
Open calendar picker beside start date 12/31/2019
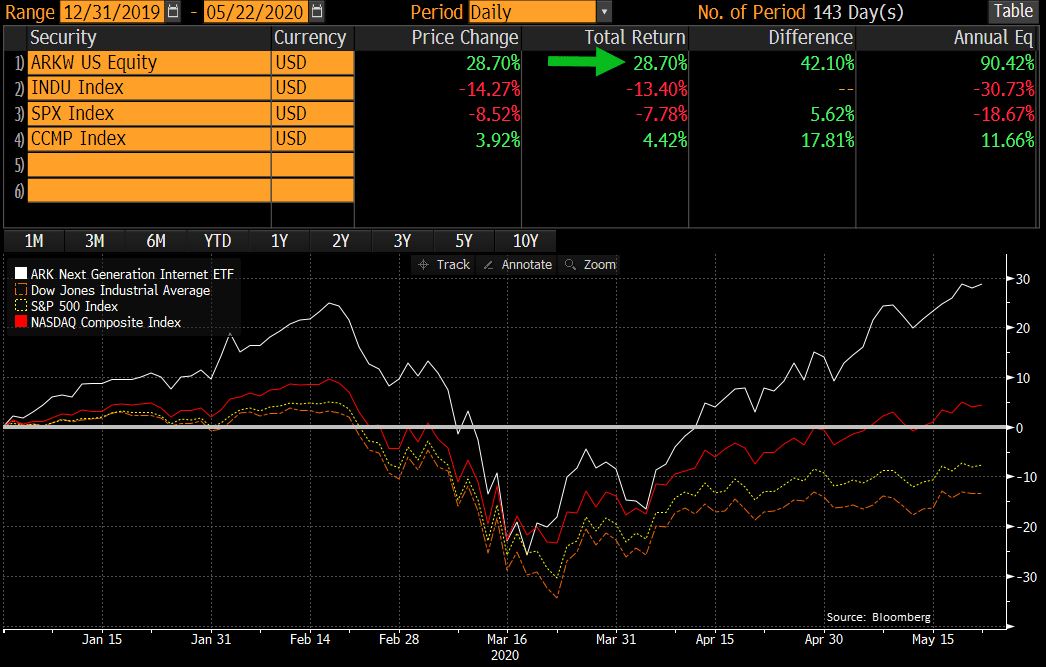click(175, 12)
